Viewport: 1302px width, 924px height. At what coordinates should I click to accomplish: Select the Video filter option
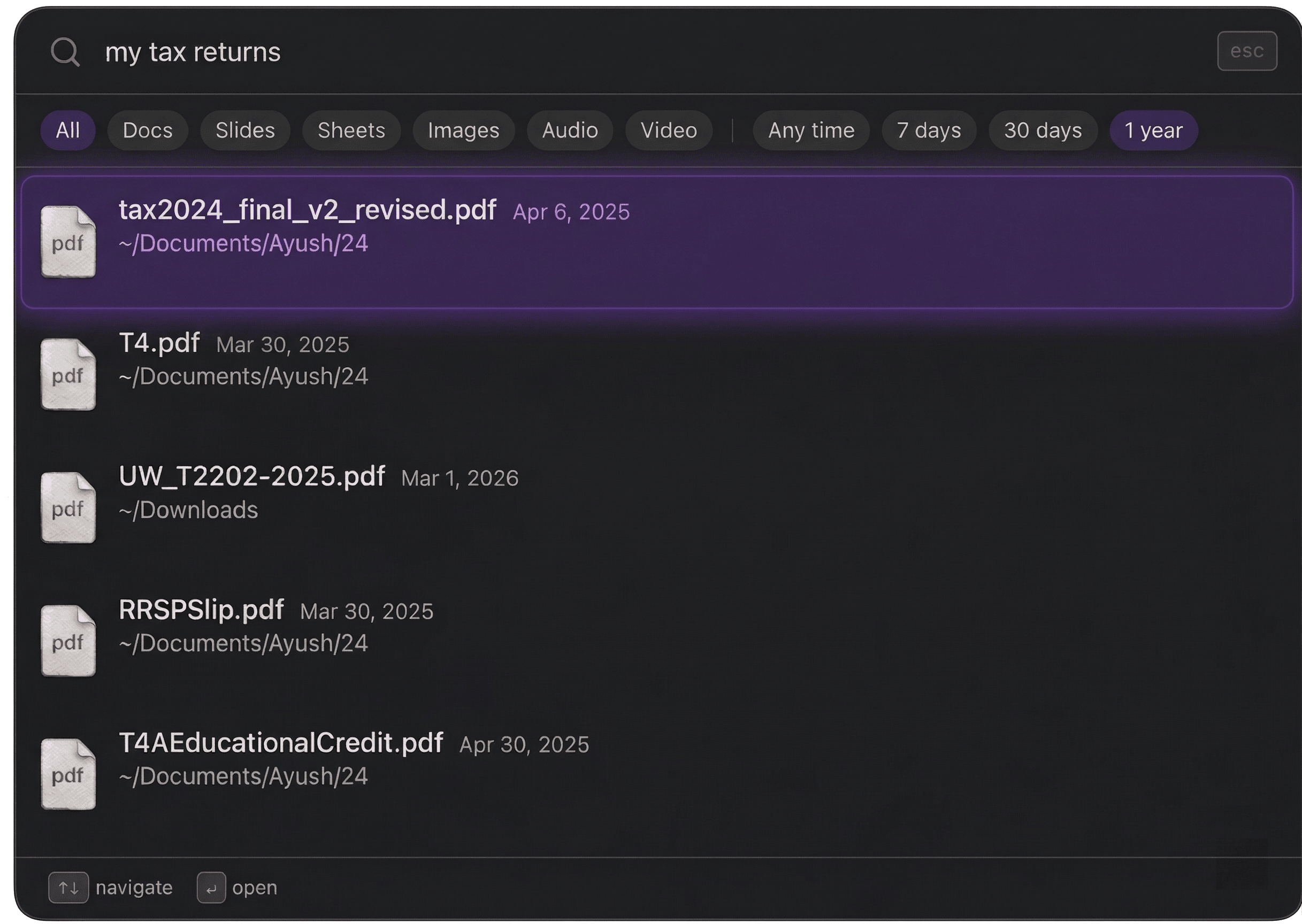[669, 130]
